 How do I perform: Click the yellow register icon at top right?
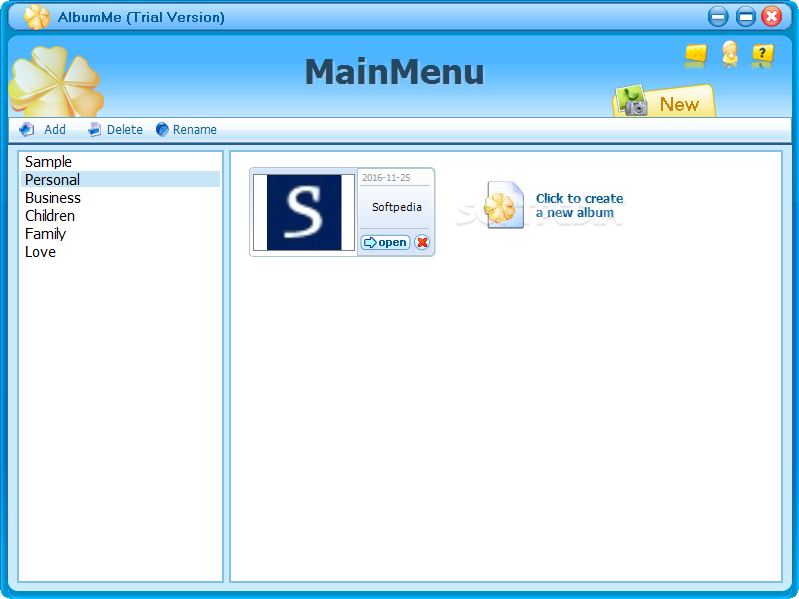pyautogui.click(x=696, y=56)
